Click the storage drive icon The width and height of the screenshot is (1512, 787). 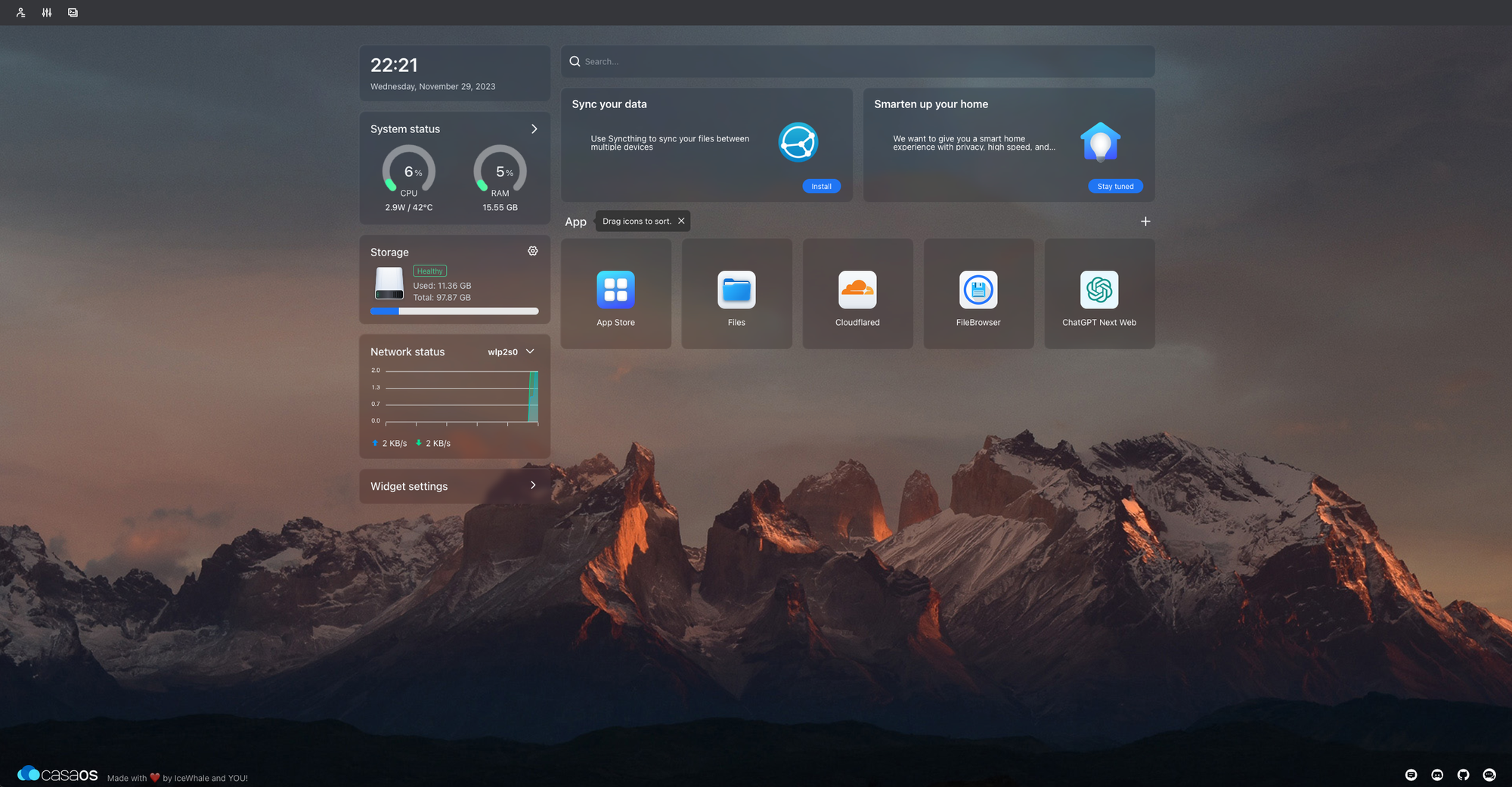point(389,284)
